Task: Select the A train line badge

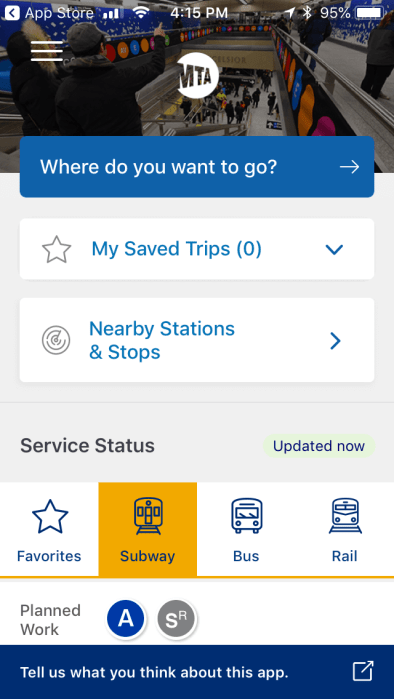Action: click(x=126, y=619)
